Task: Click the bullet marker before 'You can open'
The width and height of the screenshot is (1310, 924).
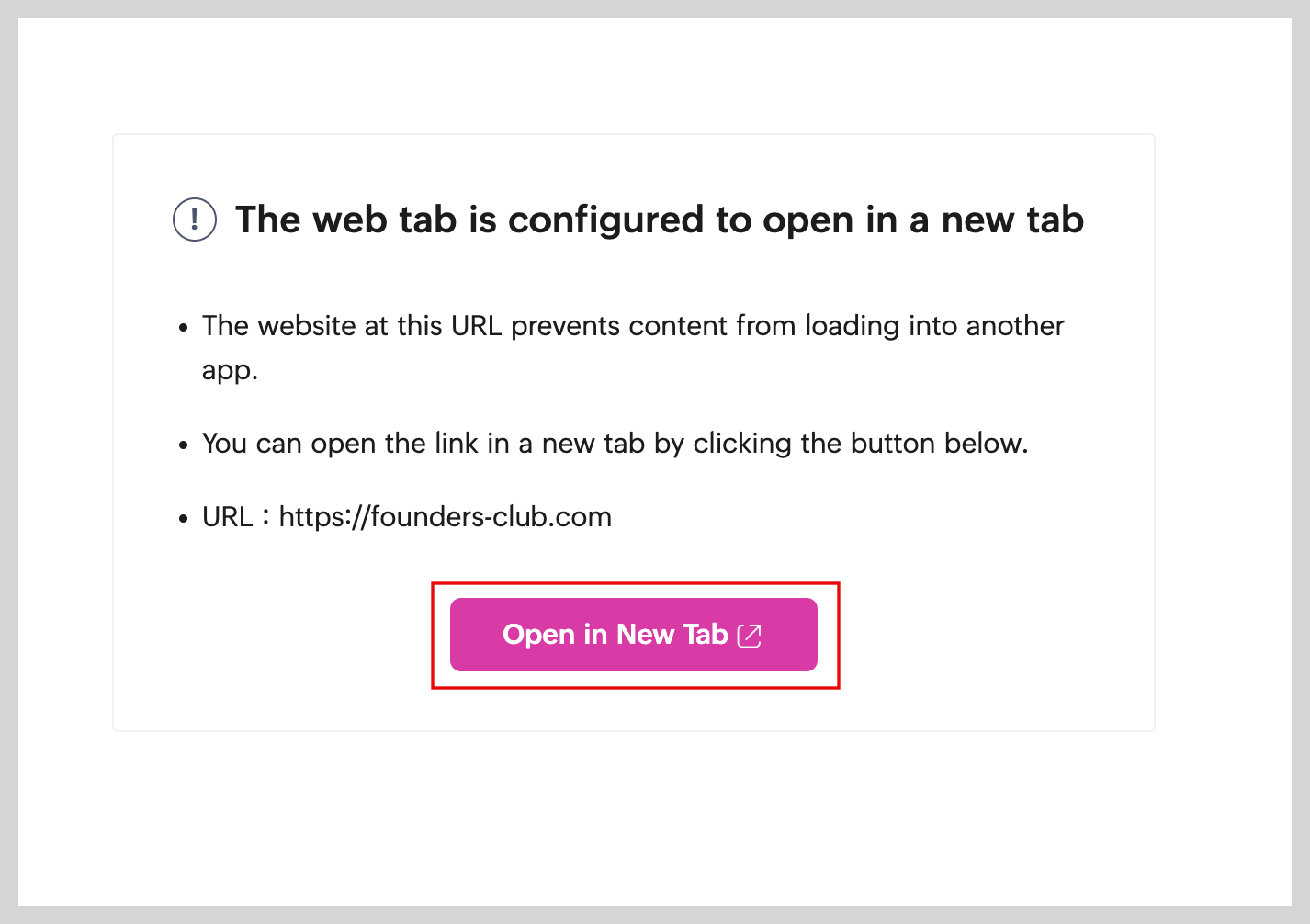Action: pos(184,445)
